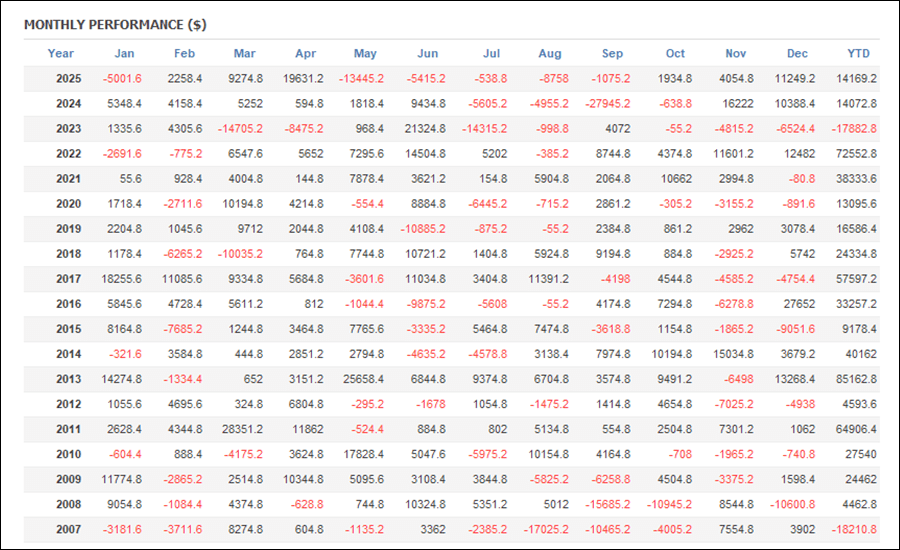Screen dimensions: 900x550
Task: Click the Monthly Performance ($) title
Action: [115, 24]
